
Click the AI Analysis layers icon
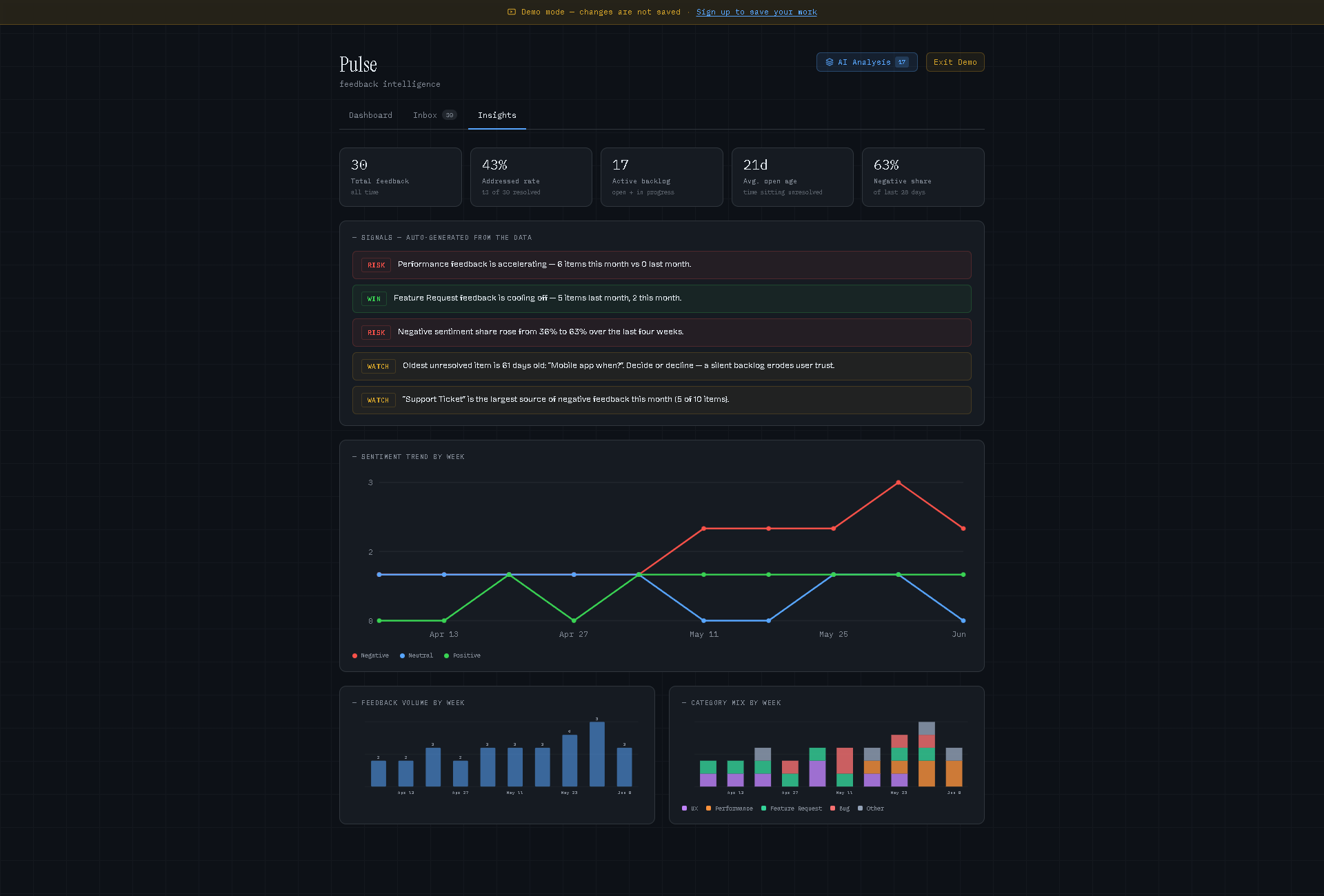point(830,62)
